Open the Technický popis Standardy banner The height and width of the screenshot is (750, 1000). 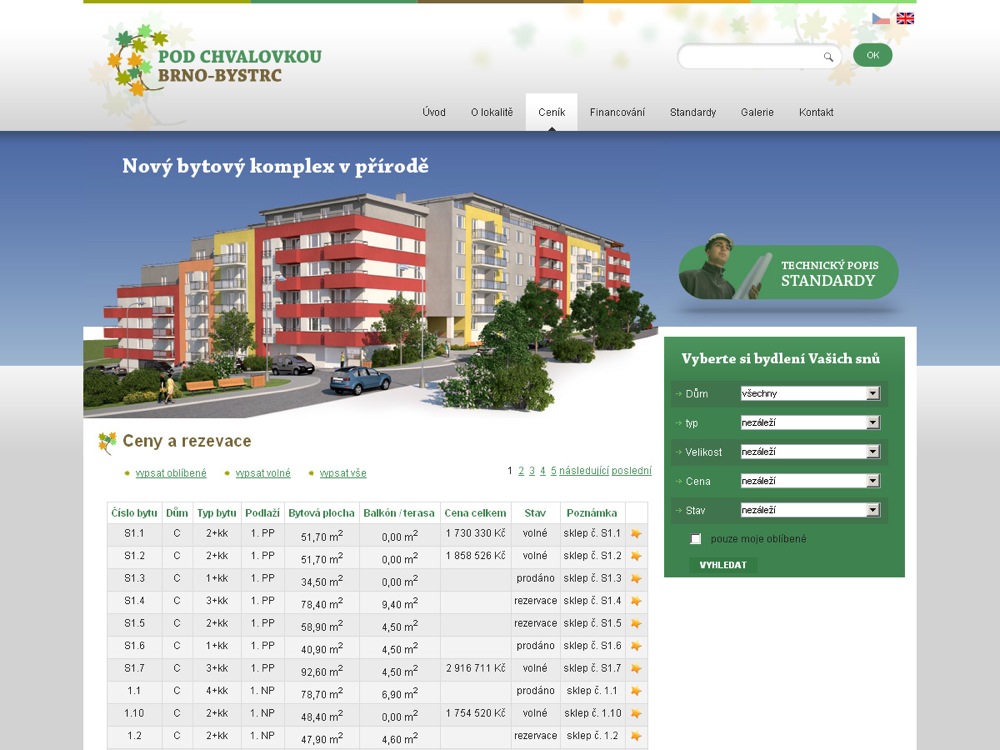pos(789,272)
